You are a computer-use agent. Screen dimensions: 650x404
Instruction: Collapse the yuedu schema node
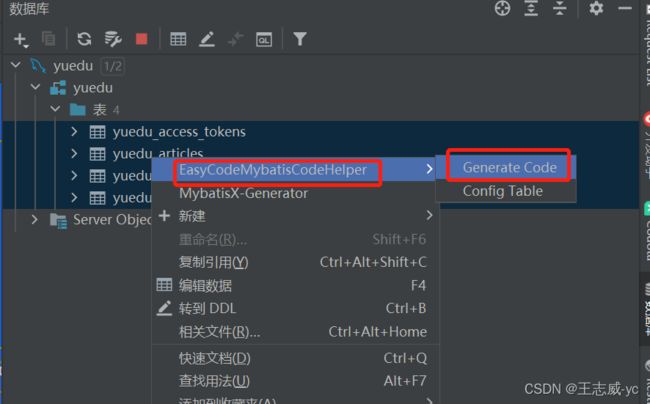pos(35,87)
